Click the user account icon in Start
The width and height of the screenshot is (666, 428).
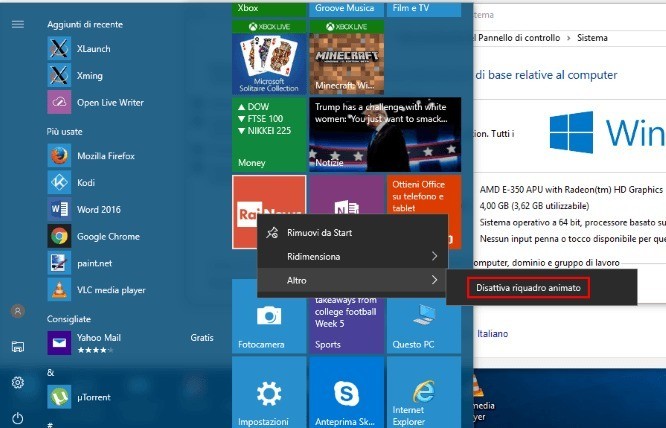point(18,311)
